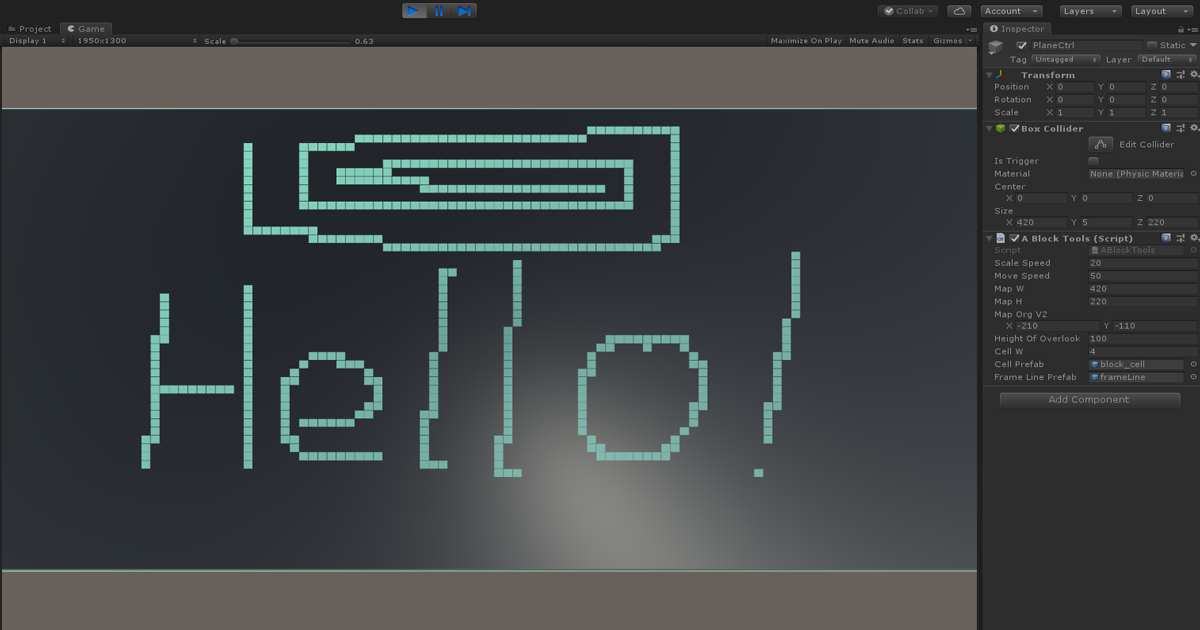The image size is (1200, 630).
Task: Open the Layer dropdown showing Default
Action: [1166, 60]
